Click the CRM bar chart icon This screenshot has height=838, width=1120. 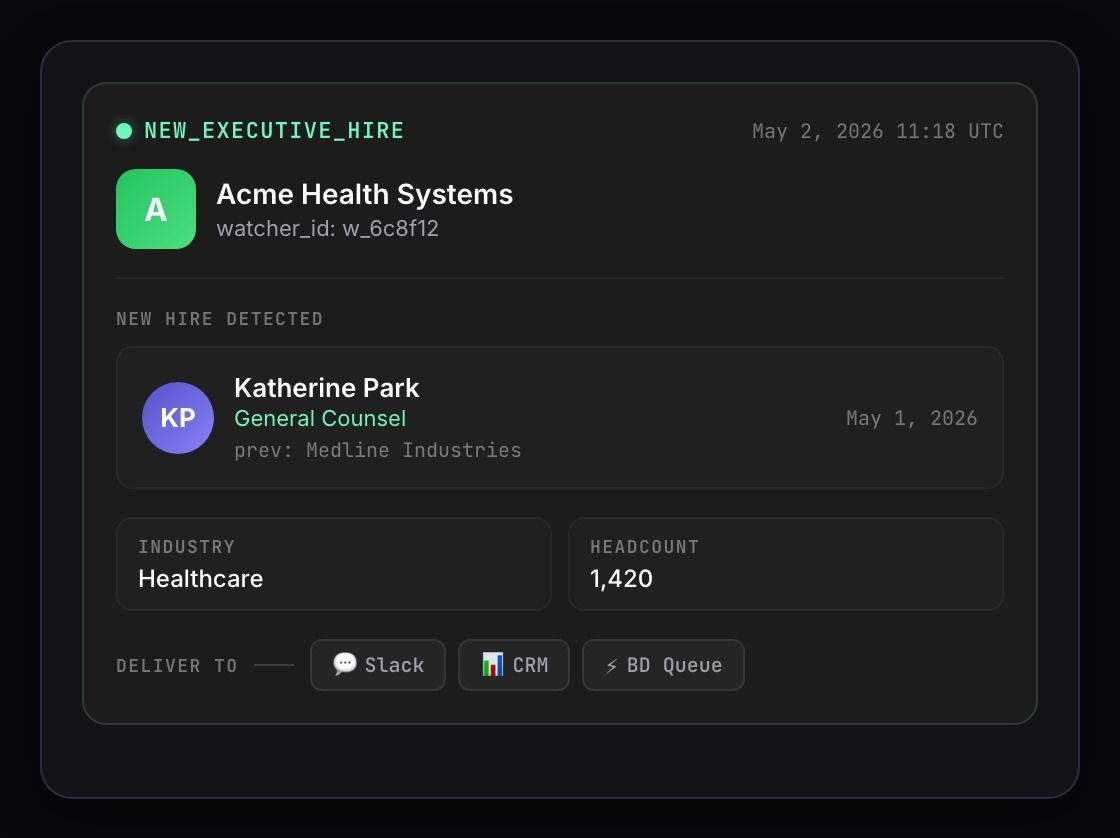[493, 664]
